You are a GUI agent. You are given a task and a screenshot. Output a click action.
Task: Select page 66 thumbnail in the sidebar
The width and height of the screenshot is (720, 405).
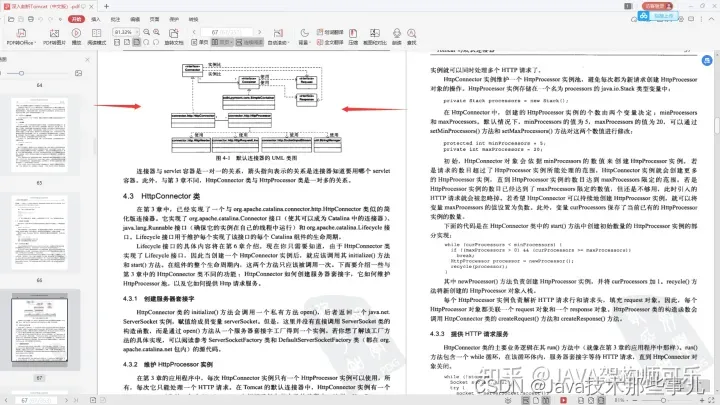pos(39,232)
